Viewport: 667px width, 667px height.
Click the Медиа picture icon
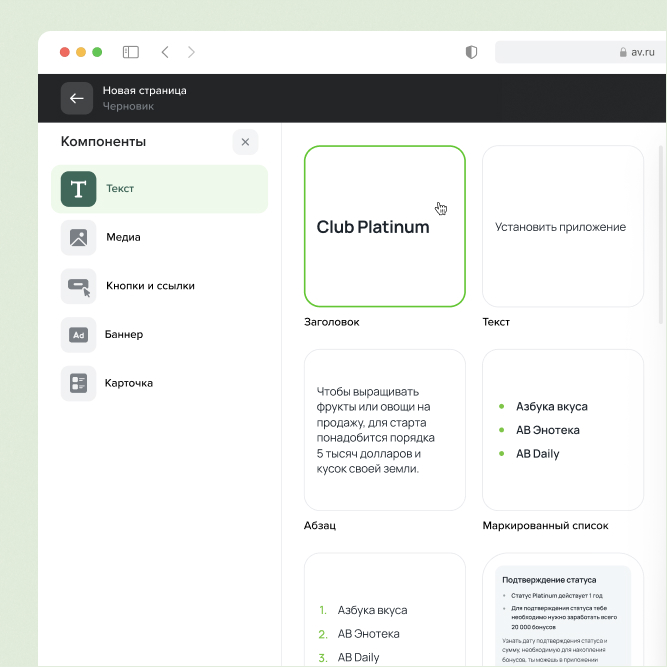click(x=78, y=237)
